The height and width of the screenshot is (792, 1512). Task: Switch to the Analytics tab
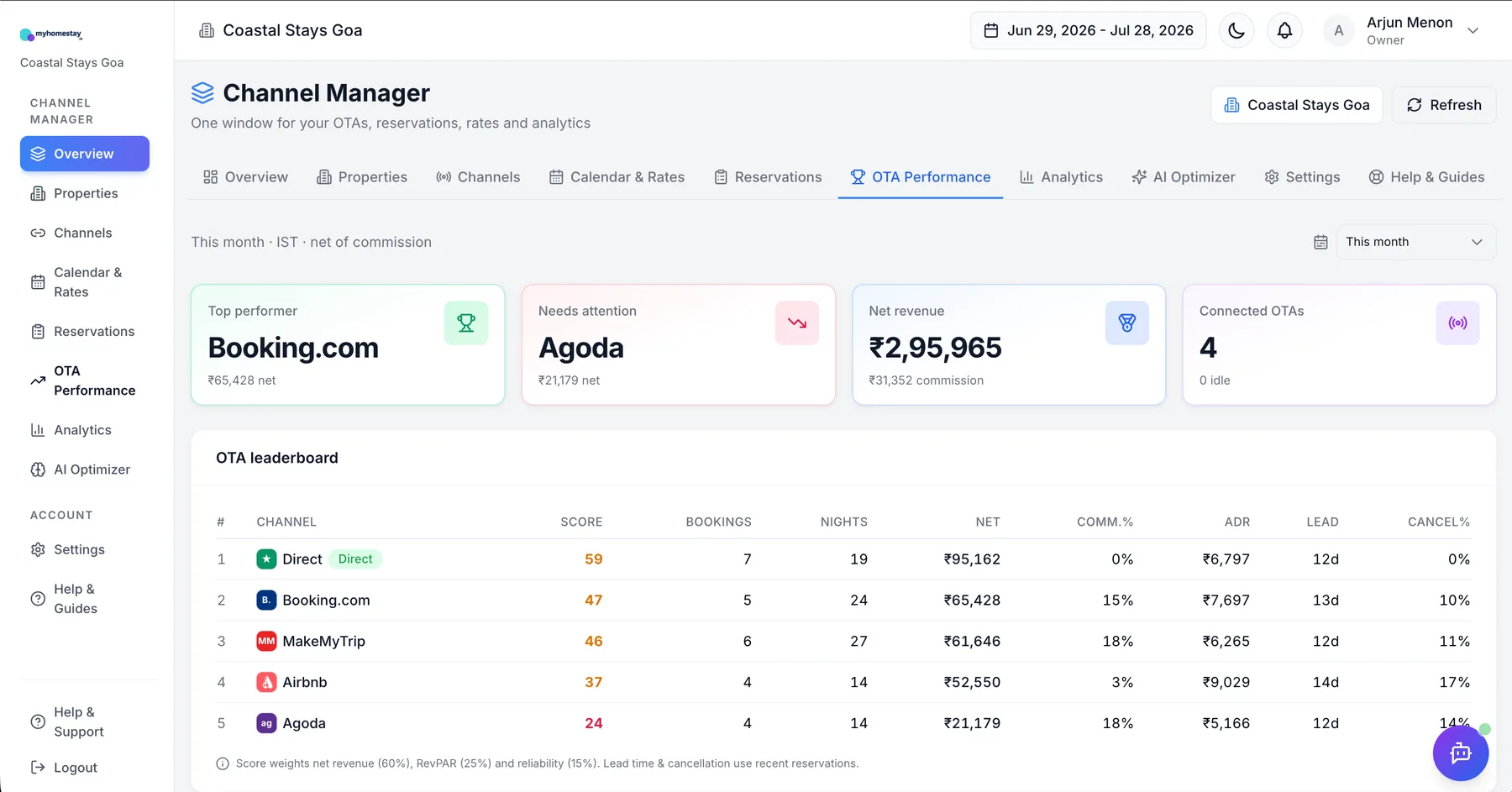1061,177
